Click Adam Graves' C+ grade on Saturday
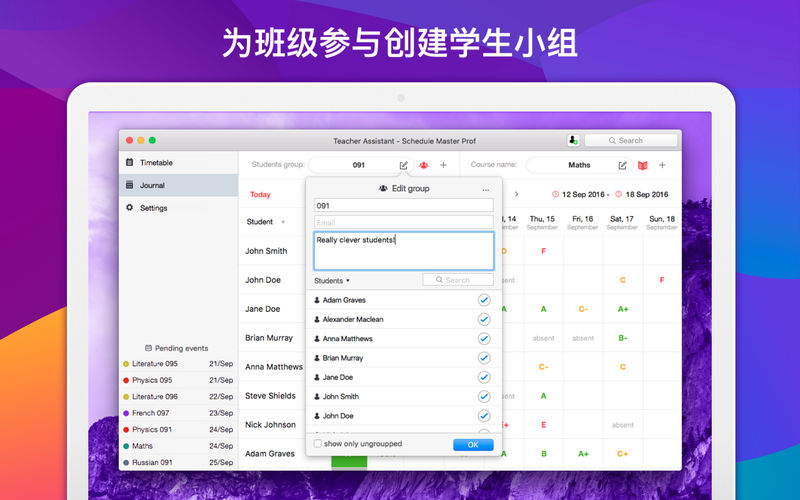The width and height of the screenshot is (800, 500). 622,454
